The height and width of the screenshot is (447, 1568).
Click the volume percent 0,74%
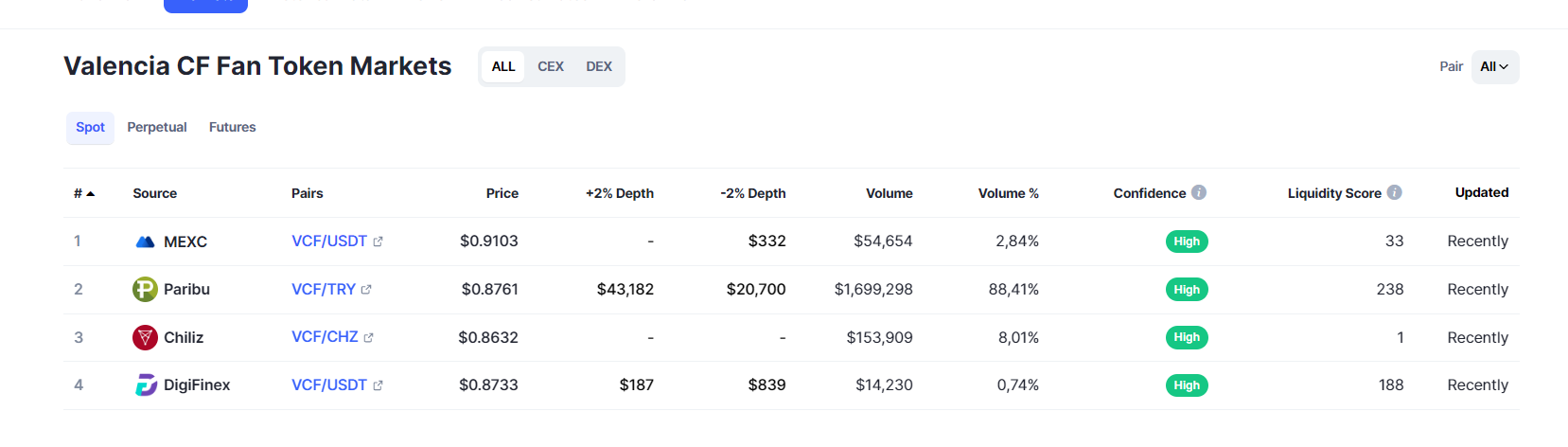[x=1018, y=385]
